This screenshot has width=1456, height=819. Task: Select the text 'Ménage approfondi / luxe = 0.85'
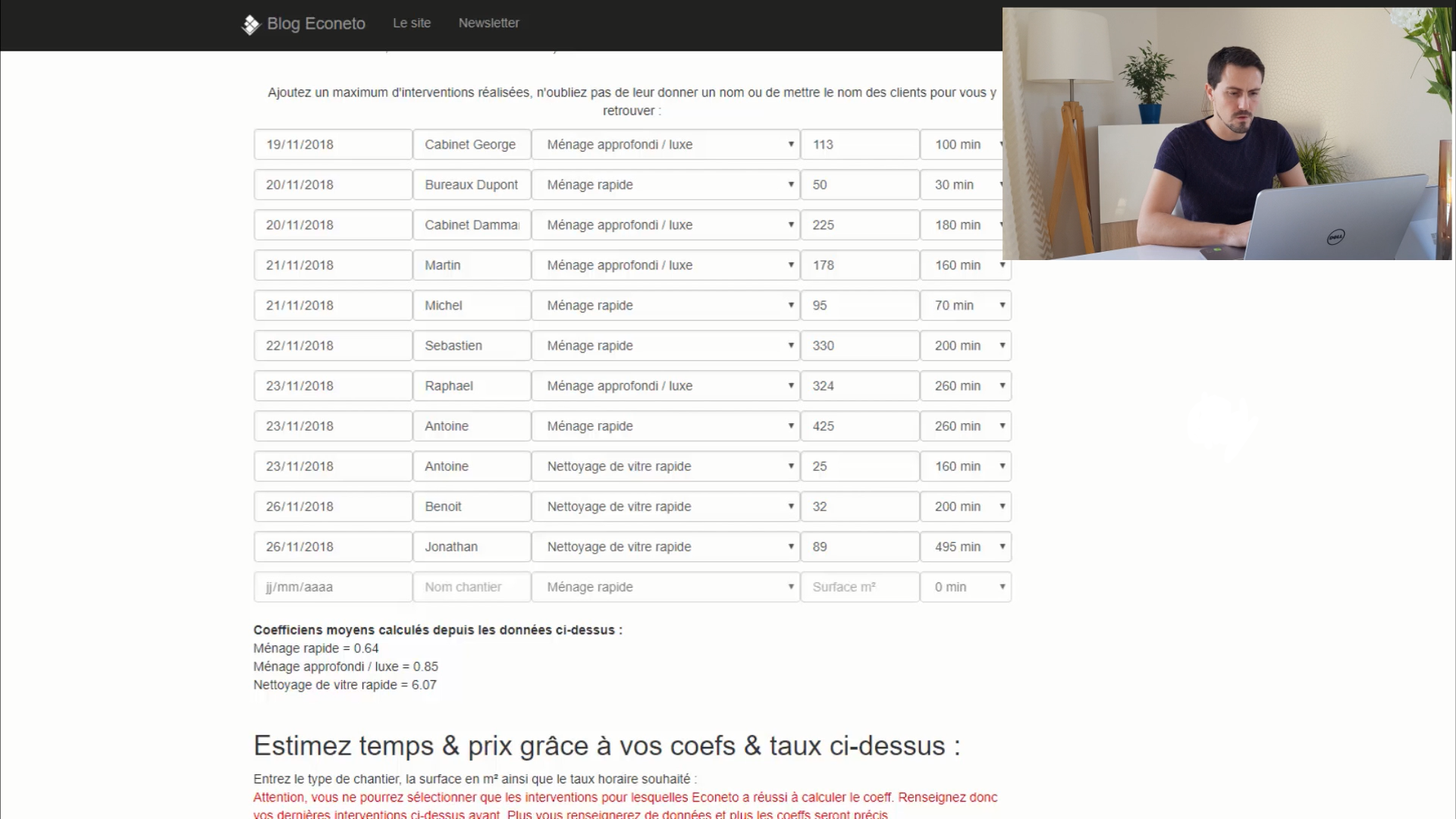[x=346, y=667]
